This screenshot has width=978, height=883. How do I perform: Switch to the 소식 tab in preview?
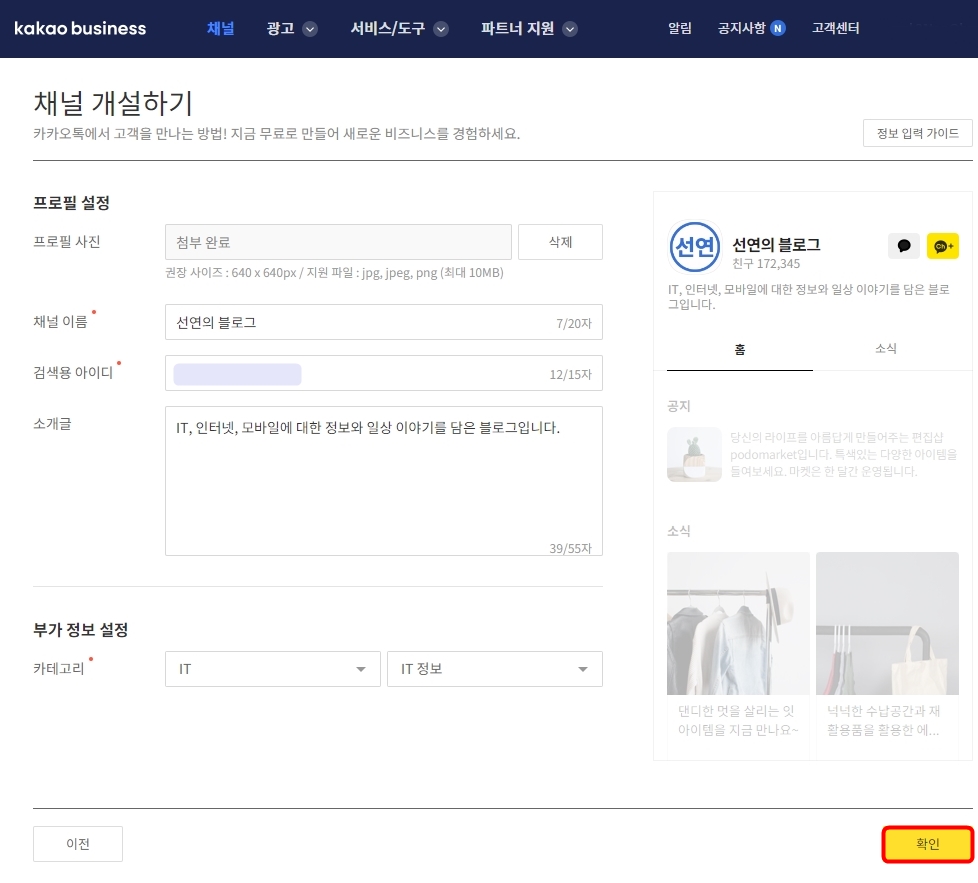point(884,348)
